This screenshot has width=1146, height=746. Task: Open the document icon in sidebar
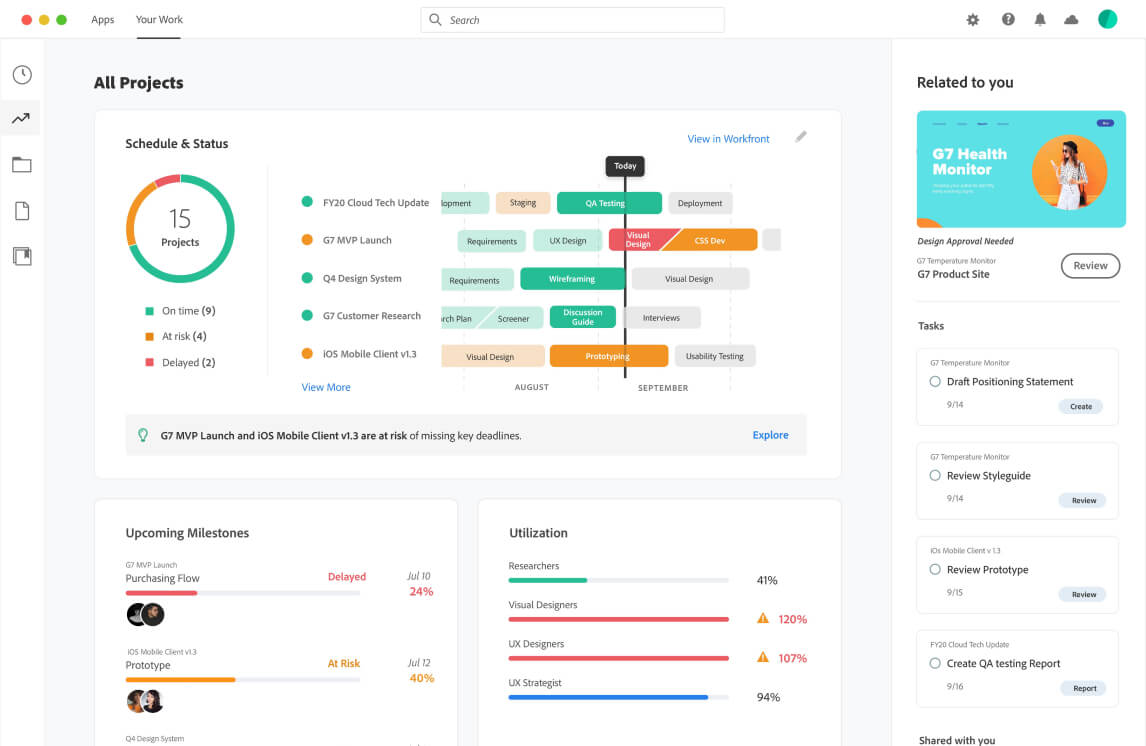pyautogui.click(x=22, y=211)
